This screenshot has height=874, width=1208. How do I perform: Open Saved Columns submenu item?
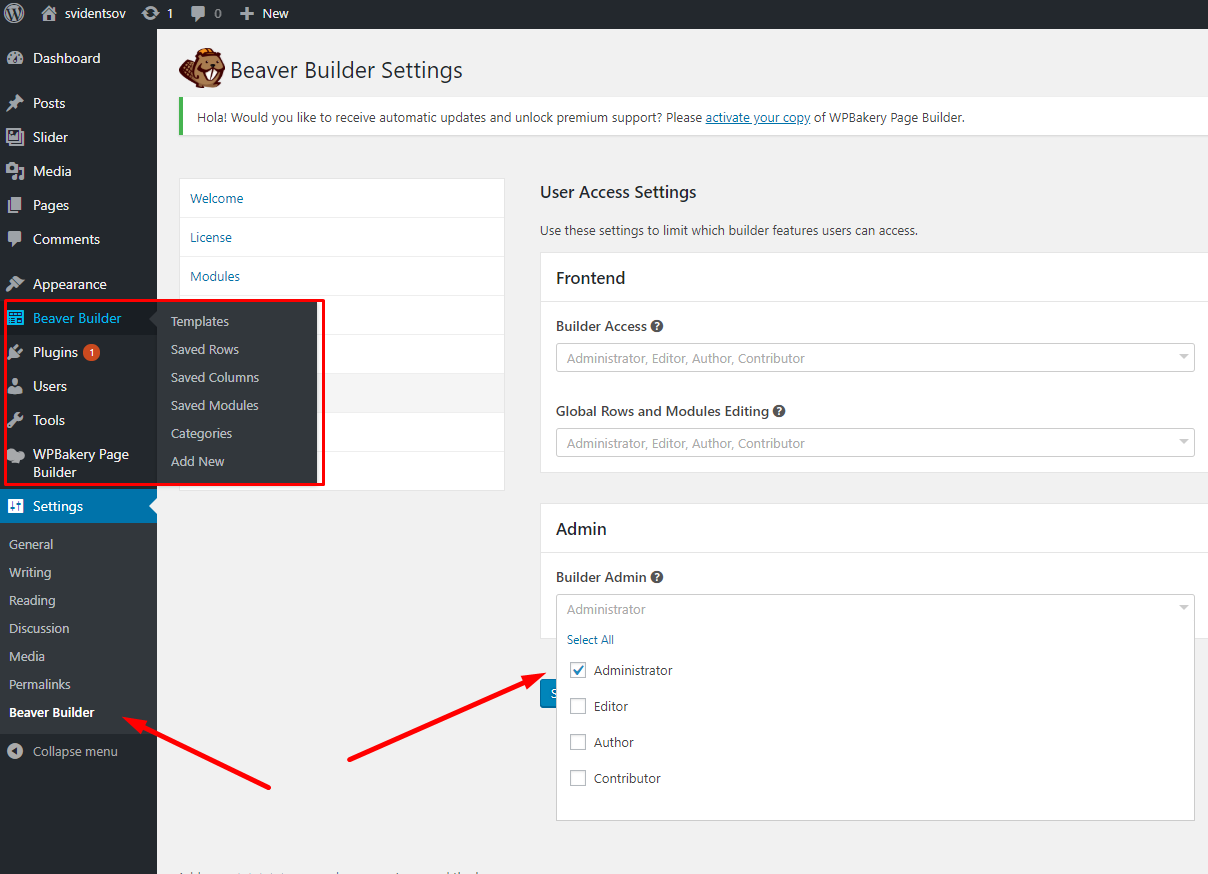tap(215, 377)
